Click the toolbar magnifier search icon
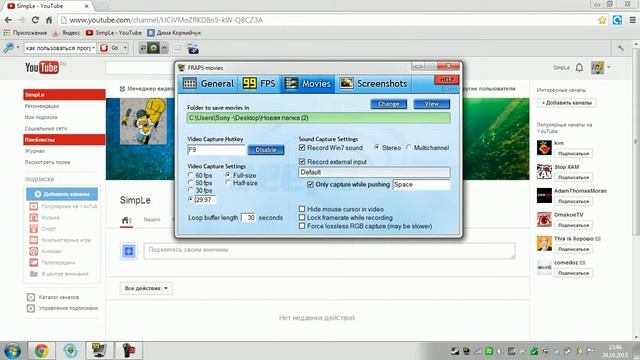The width and height of the screenshot is (640, 360). pos(8,48)
